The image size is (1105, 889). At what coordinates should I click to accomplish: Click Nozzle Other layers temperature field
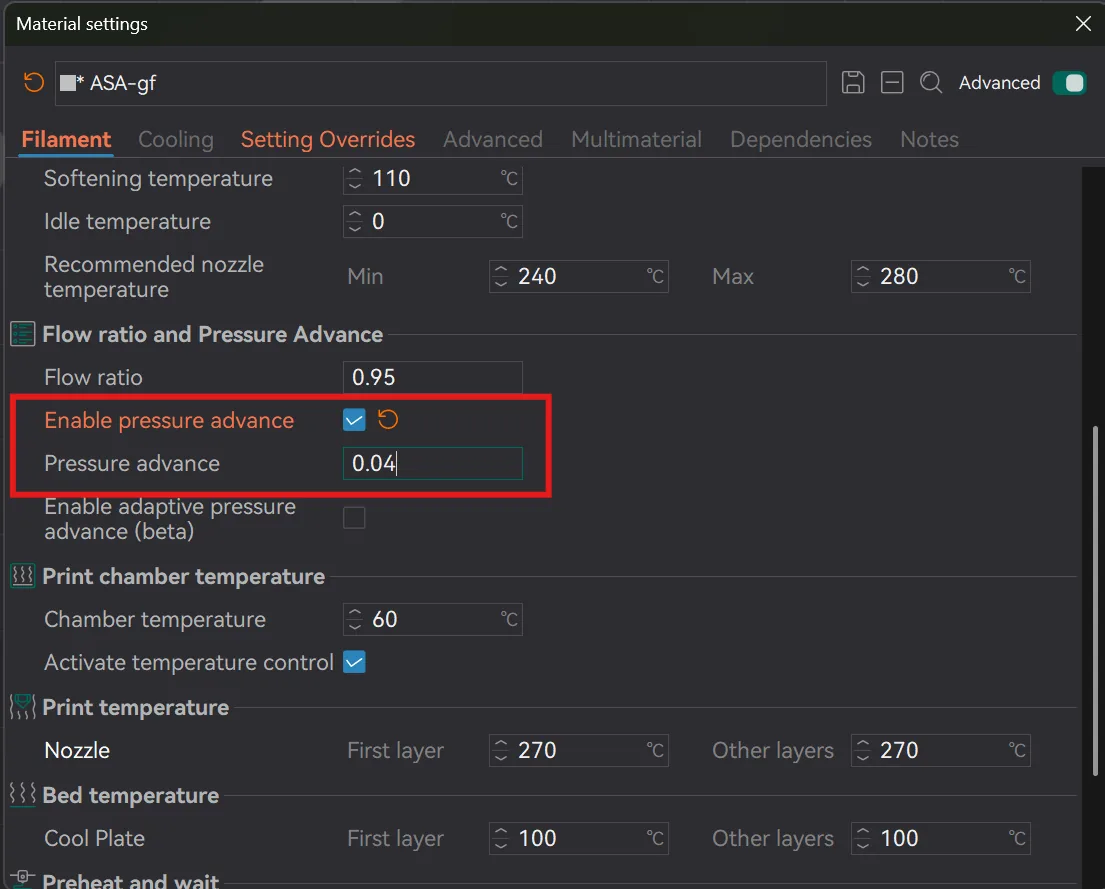pos(941,750)
